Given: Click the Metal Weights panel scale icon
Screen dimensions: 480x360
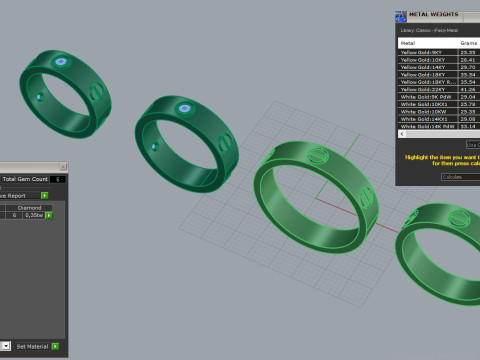Looking at the screenshot, I should point(401,16).
